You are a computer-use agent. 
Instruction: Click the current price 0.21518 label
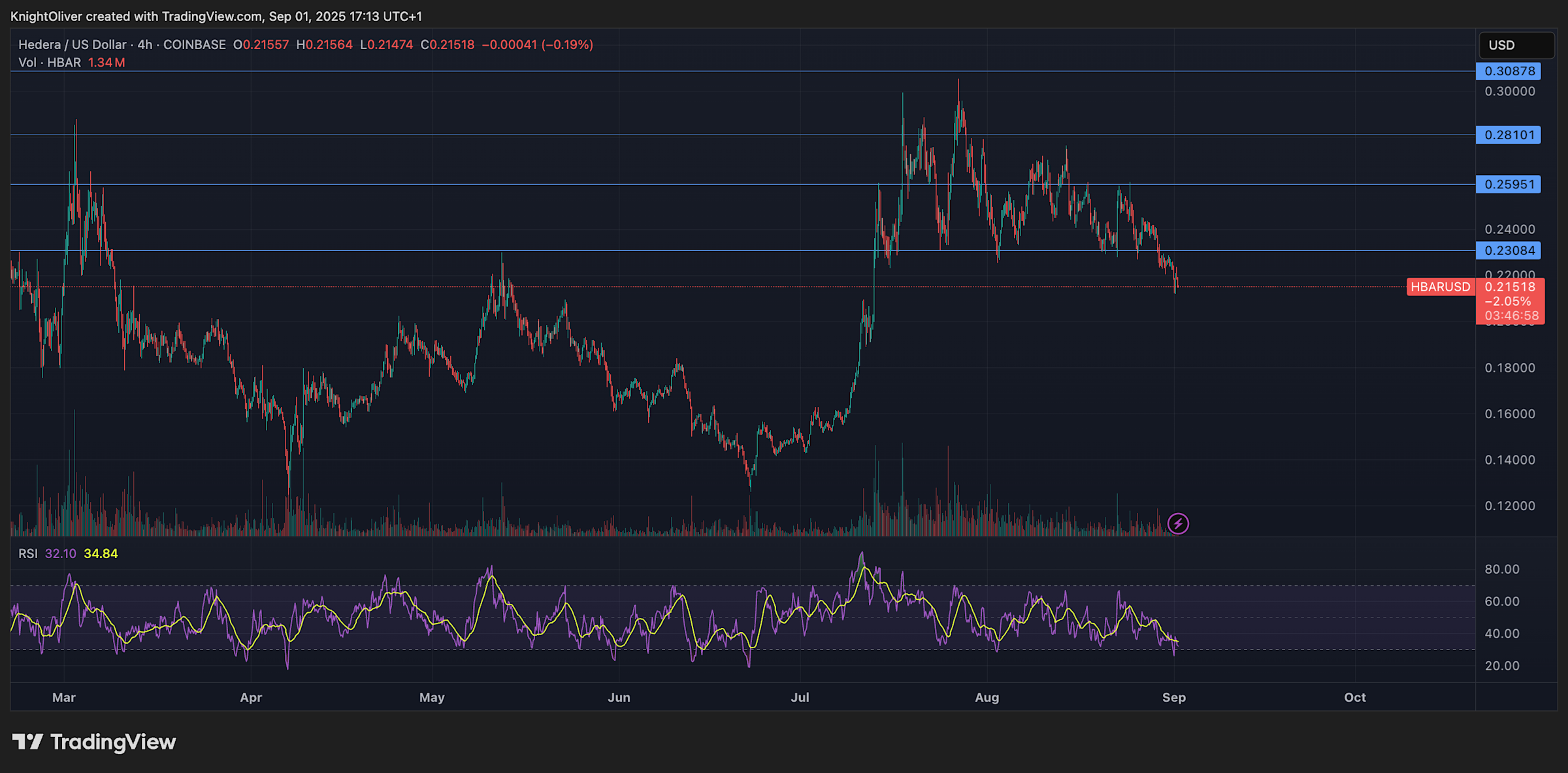coord(1510,287)
